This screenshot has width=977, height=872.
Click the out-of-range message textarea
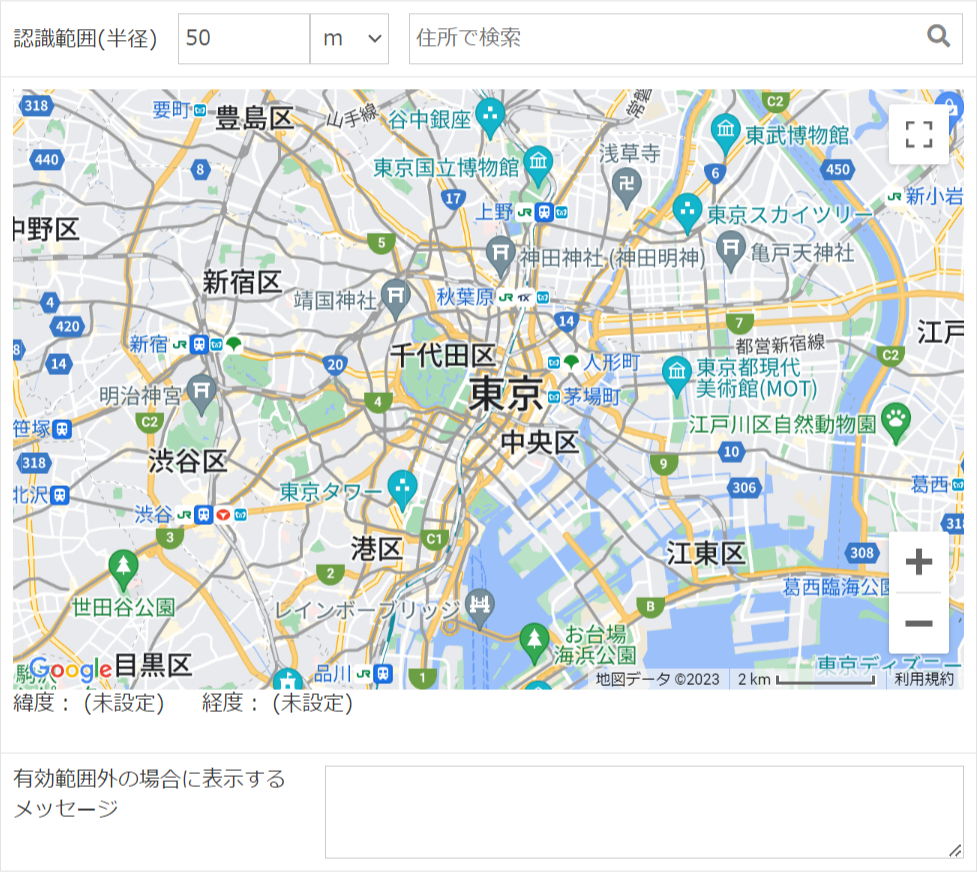pyautogui.click(x=644, y=812)
